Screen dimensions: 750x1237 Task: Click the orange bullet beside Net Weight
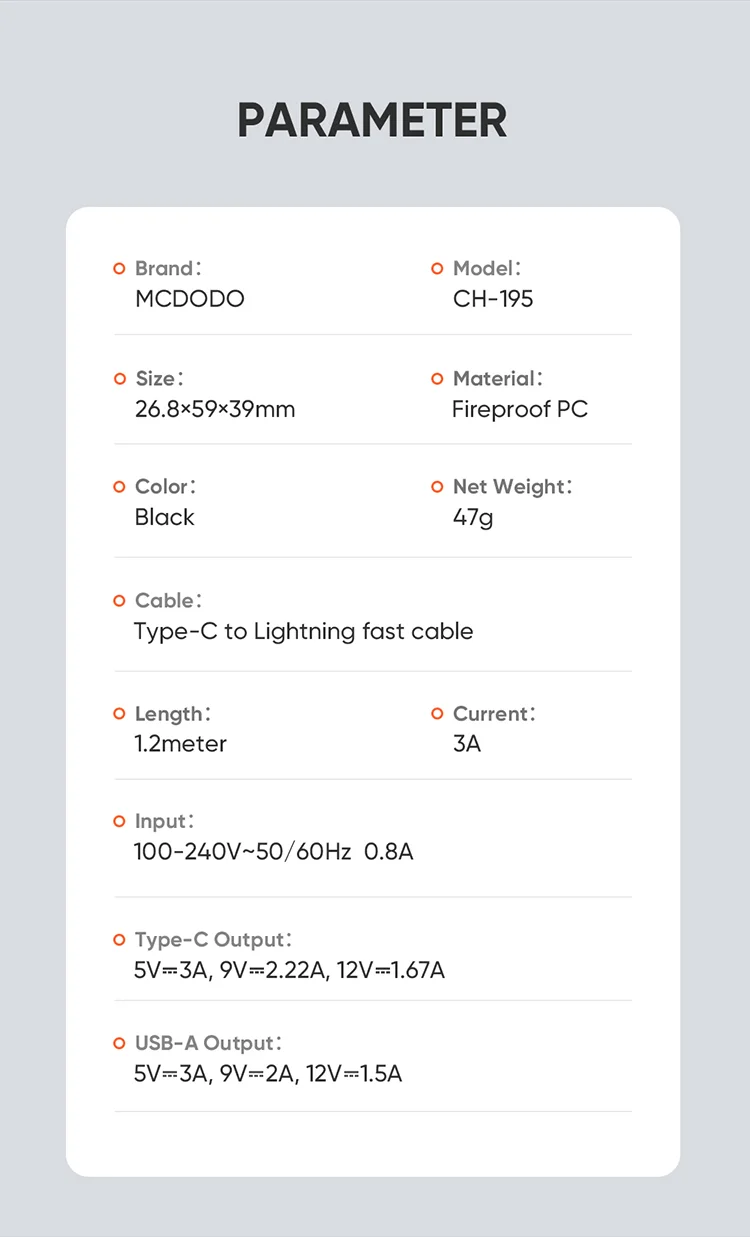coord(437,487)
